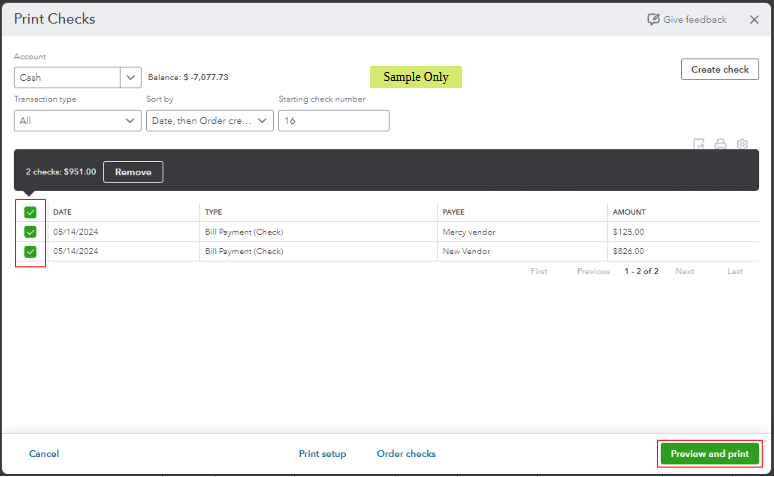Open the Order checks link
This screenshot has width=774, height=477.
(406, 453)
